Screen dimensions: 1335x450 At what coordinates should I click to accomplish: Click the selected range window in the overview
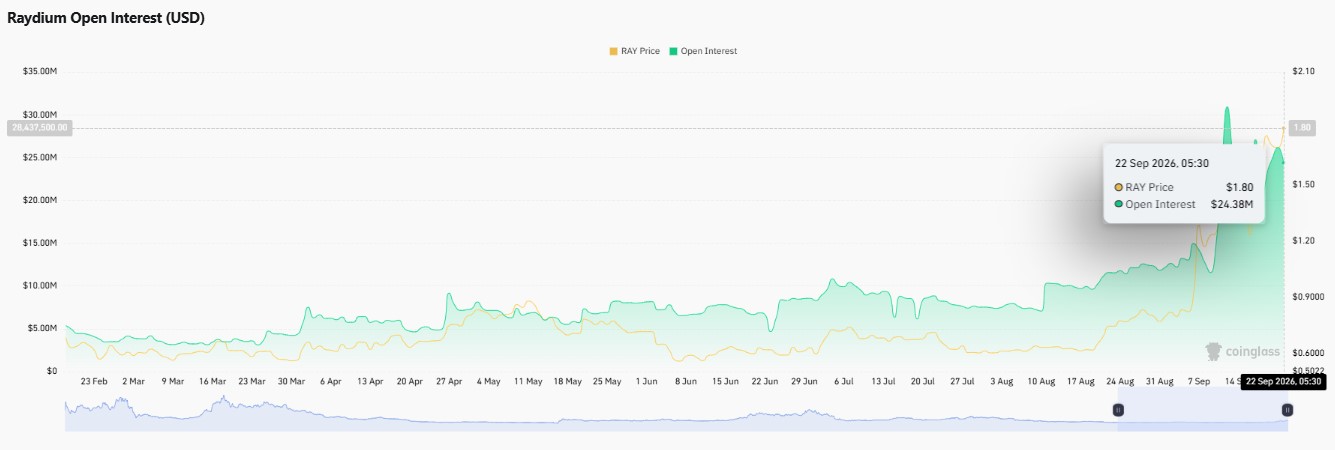(x=1203, y=410)
